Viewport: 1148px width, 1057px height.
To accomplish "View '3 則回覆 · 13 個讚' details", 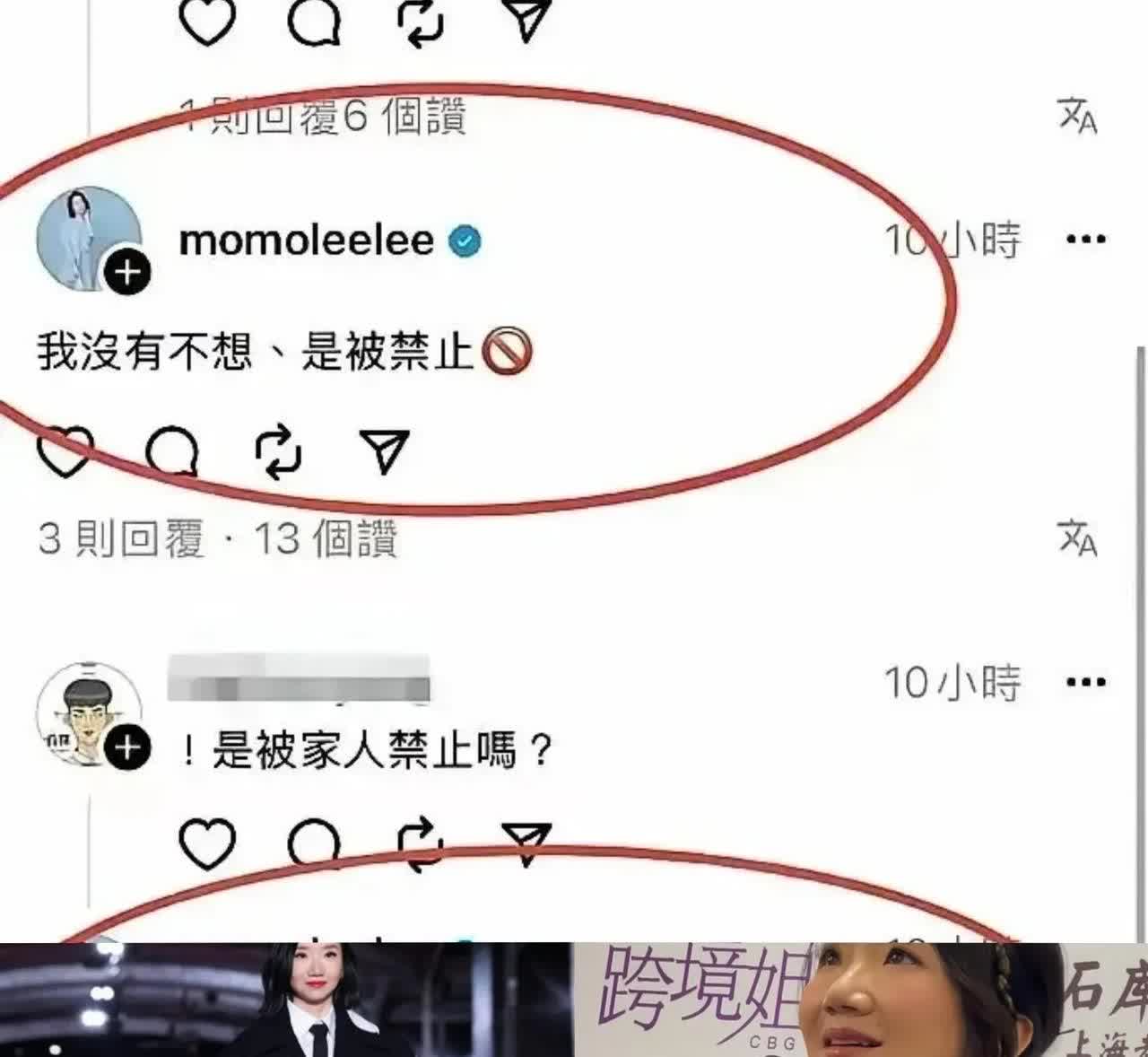I will (x=218, y=539).
